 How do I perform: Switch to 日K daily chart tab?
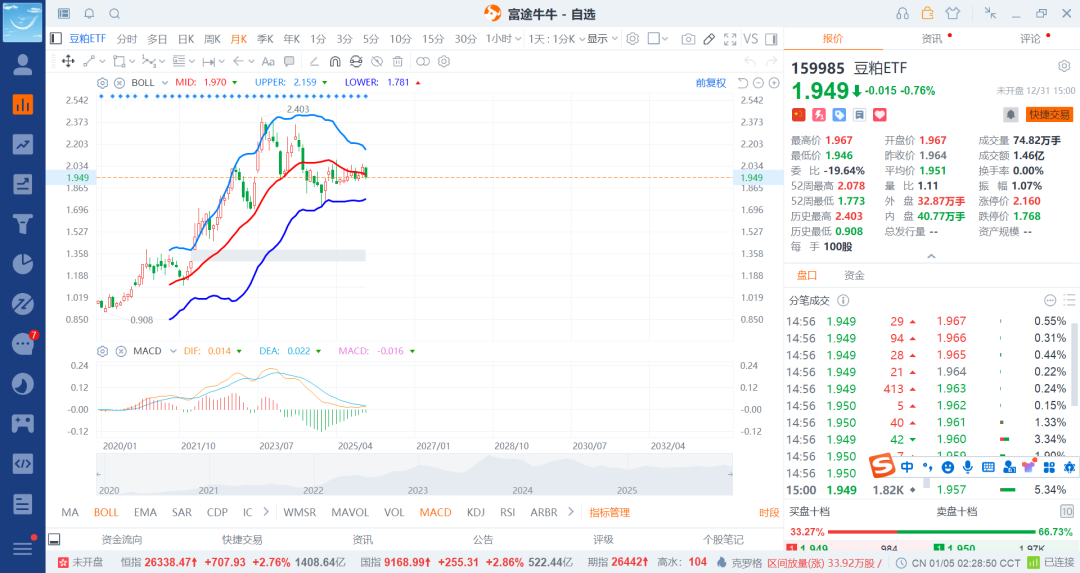[186, 39]
